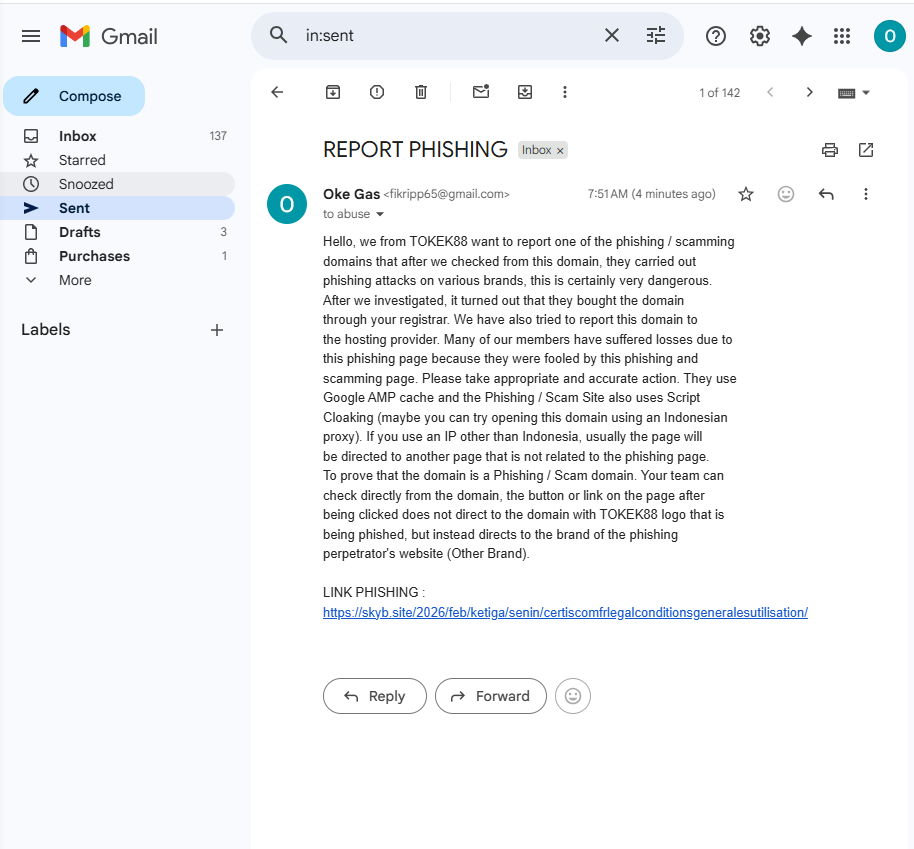The image size is (914, 849).
Task: Click the Compose button
Action: pyautogui.click(x=74, y=96)
